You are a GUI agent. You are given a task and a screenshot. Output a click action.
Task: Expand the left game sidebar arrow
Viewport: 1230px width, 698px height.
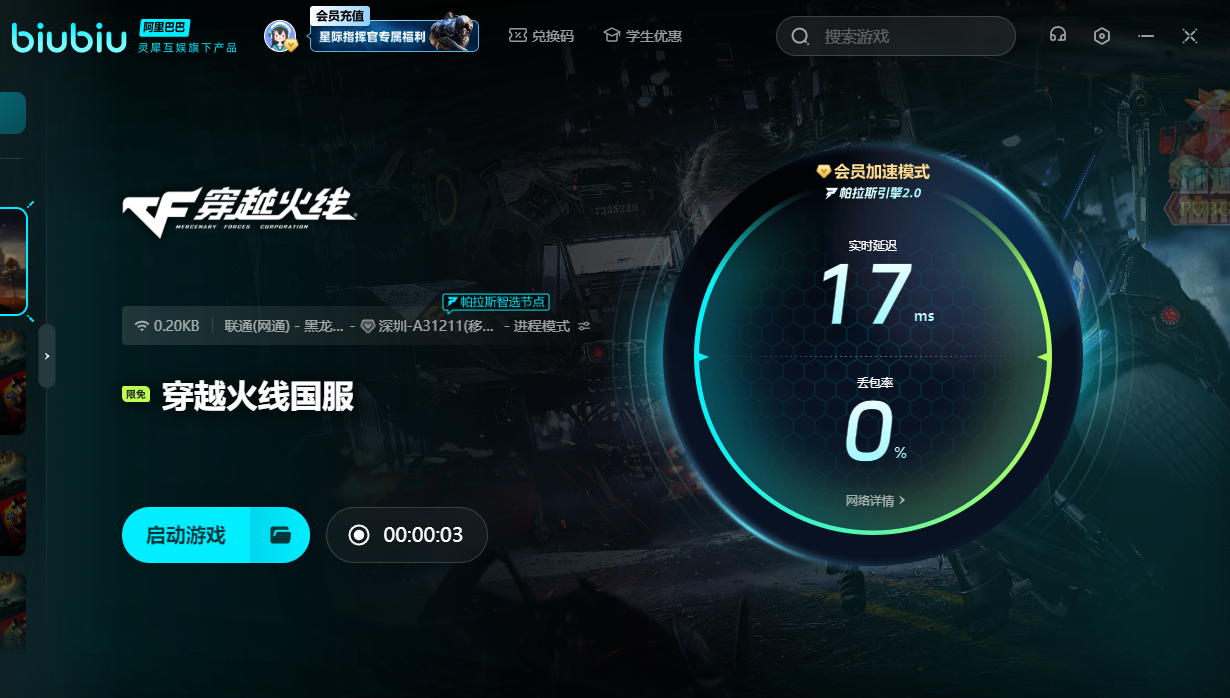[x=47, y=356]
